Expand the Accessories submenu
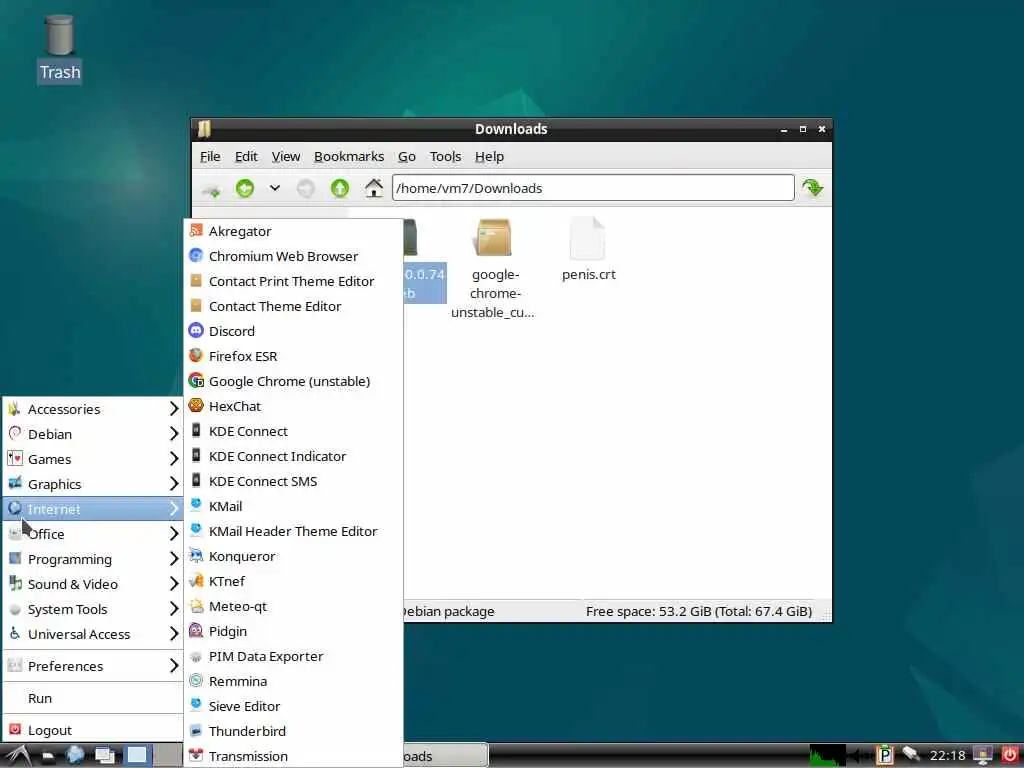 tap(93, 409)
